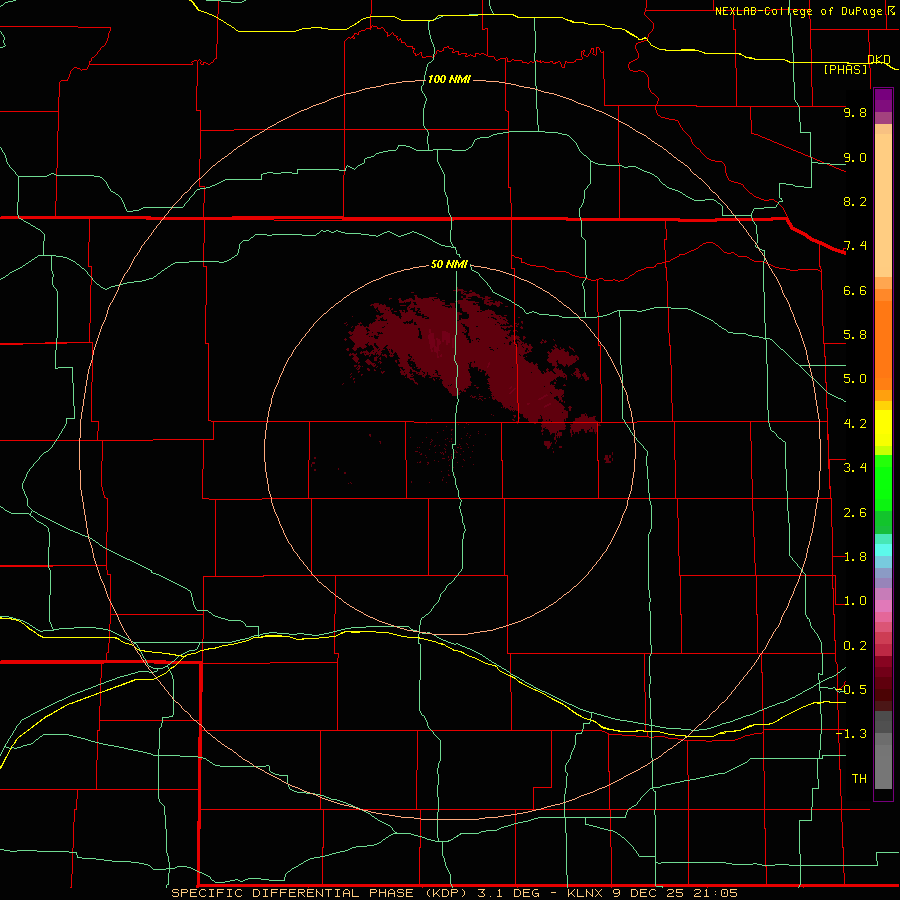
Task: Click the -0.5 value on color scale
Action: click(x=851, y=690)
